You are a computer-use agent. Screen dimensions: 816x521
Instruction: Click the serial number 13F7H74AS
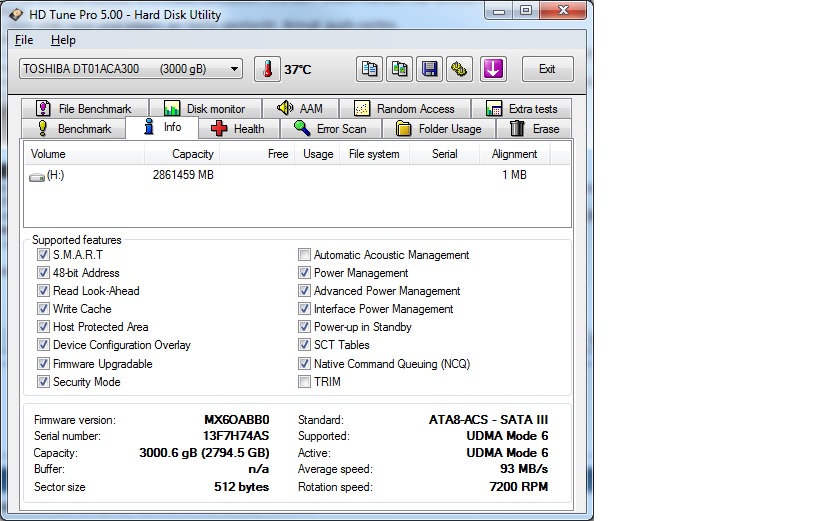pyautogui.click(x=236, y=436)
